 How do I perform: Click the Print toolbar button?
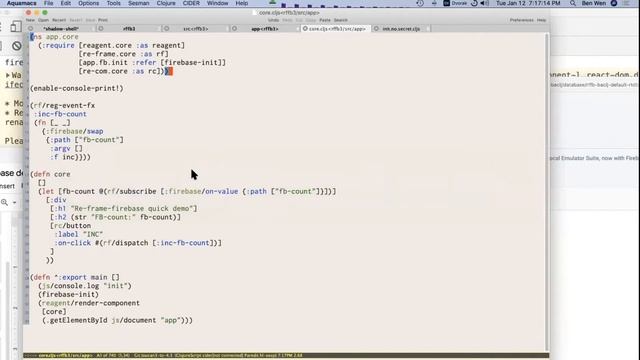click(103, 20)
